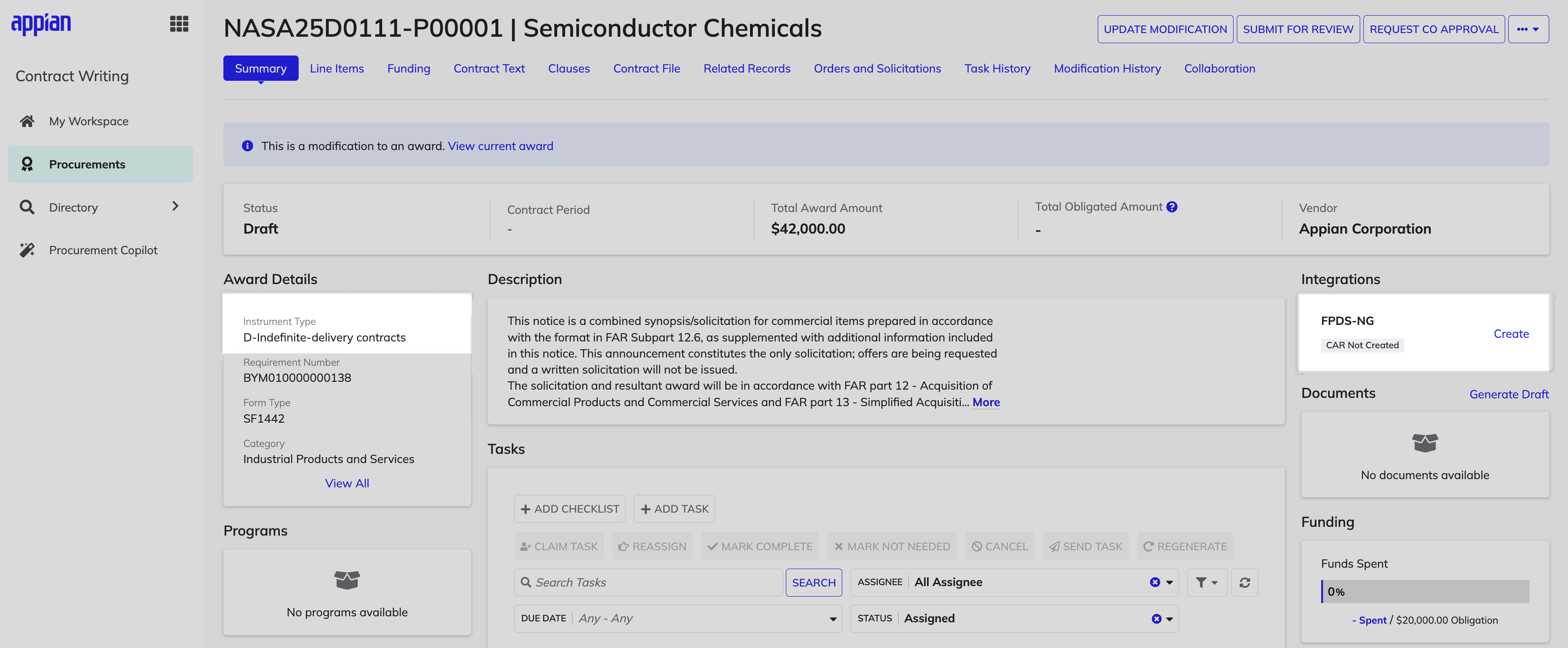Click the Appian logo

tap(41, 24)
